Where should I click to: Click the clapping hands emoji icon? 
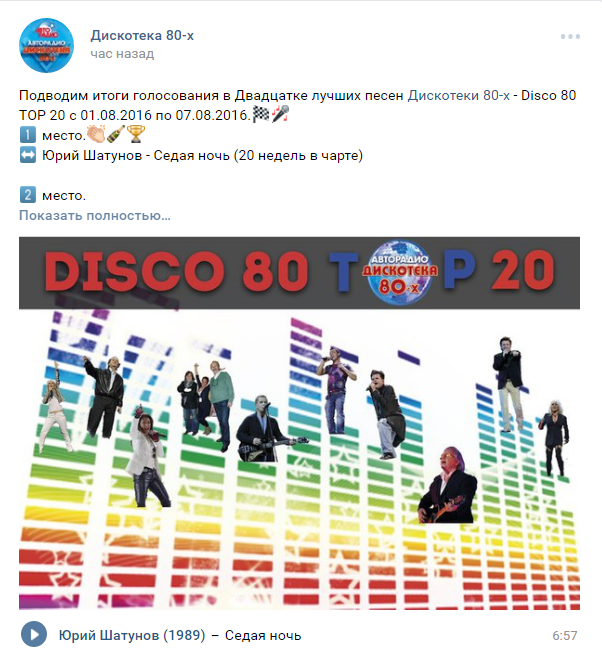point(96,134)
